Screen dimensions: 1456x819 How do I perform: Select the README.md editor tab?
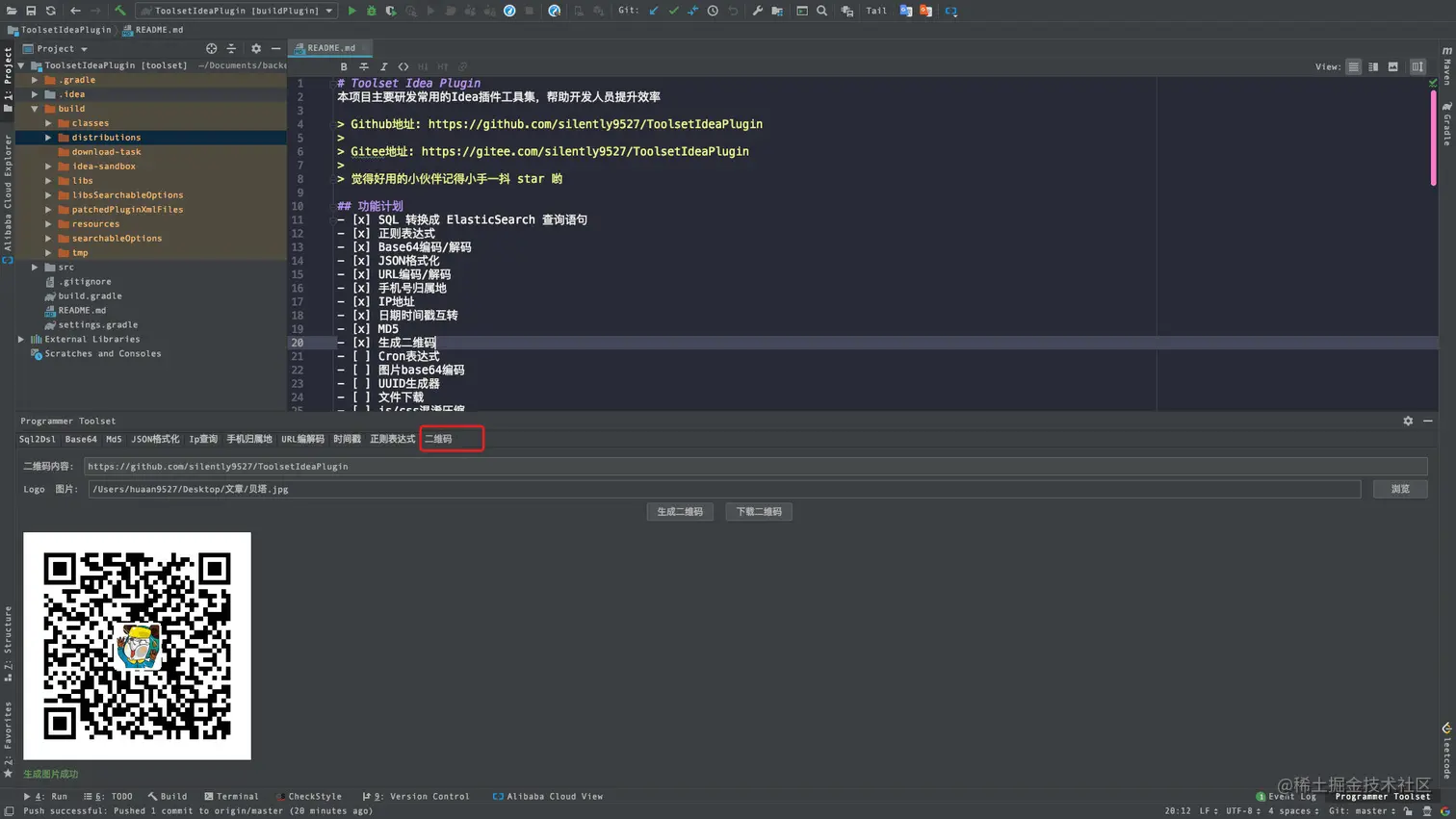[330, 48]
